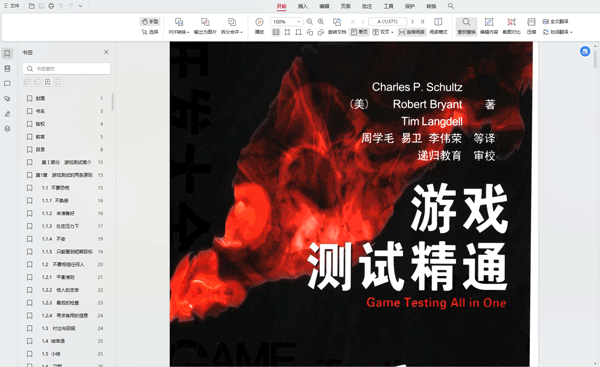This screenshot has height=367, width=600.
Task: Open thumbnails panel icon in left sidebar
Action: [x=7, y=69]
